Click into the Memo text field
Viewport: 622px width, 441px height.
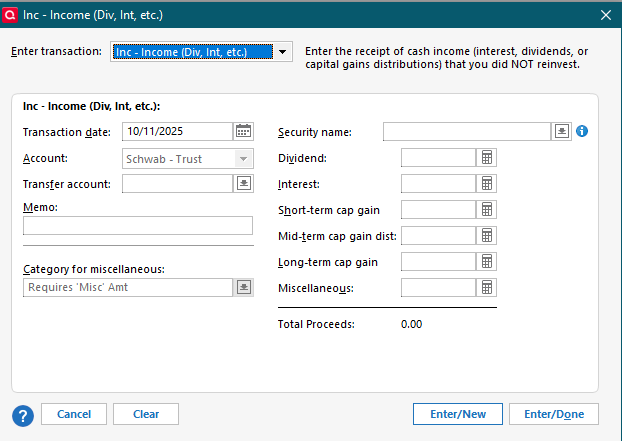[138, 226]
